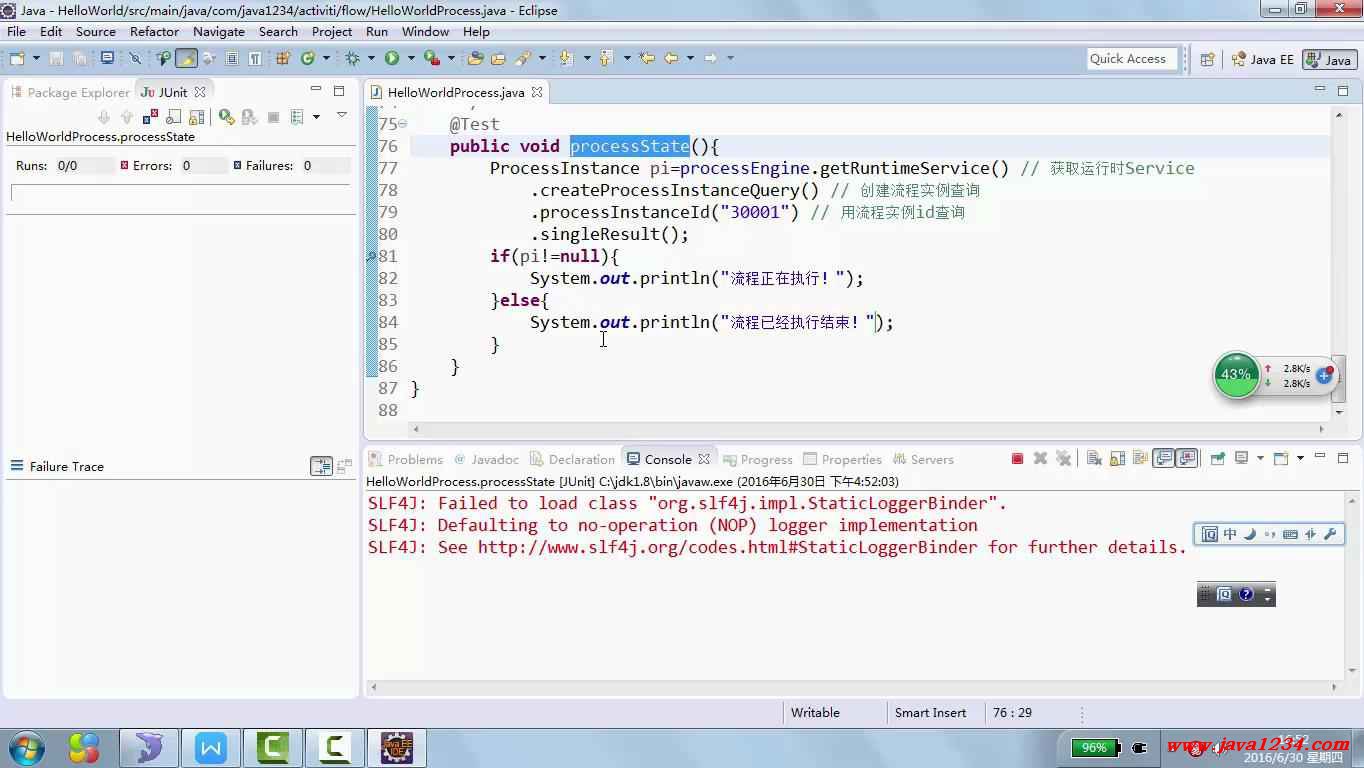Toggle Console Scroll Lock icon

tap(1117, 458)
